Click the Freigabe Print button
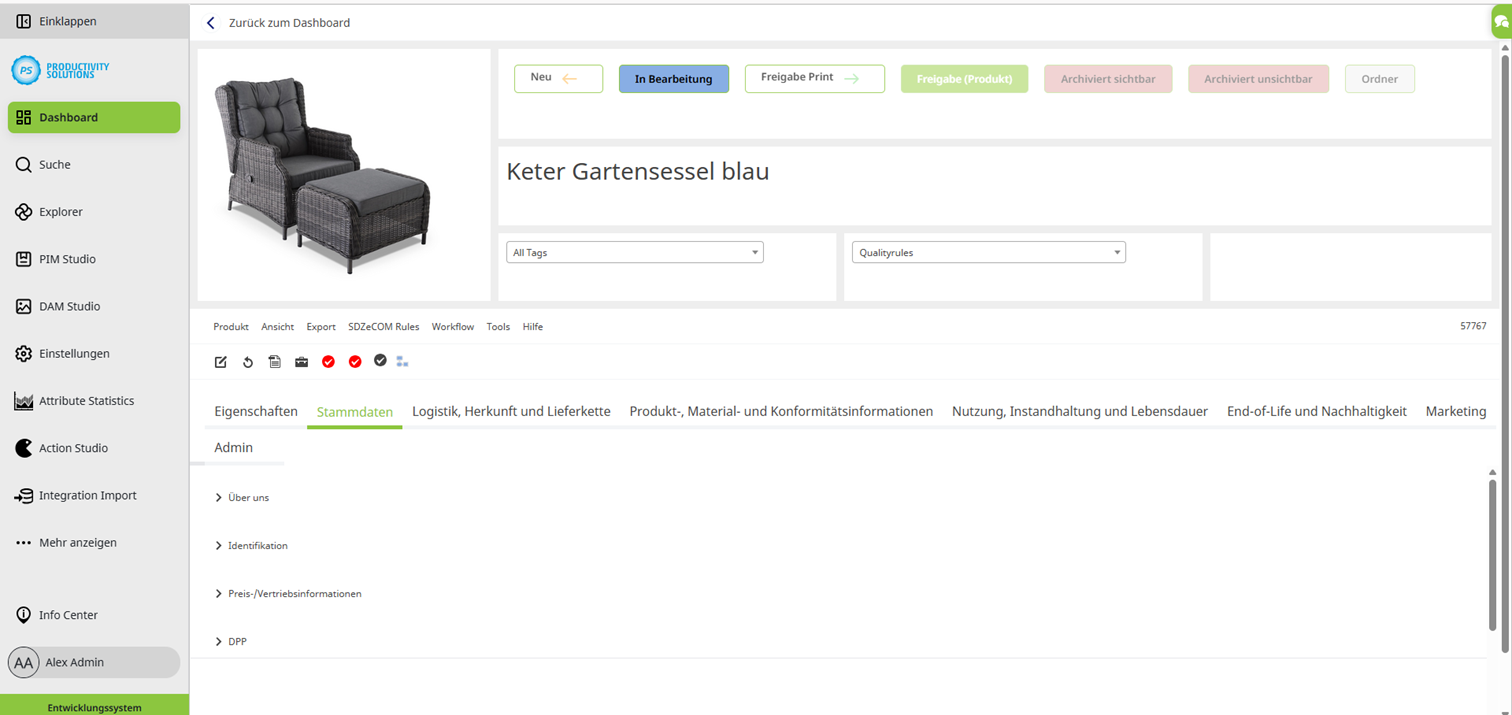 815,78
